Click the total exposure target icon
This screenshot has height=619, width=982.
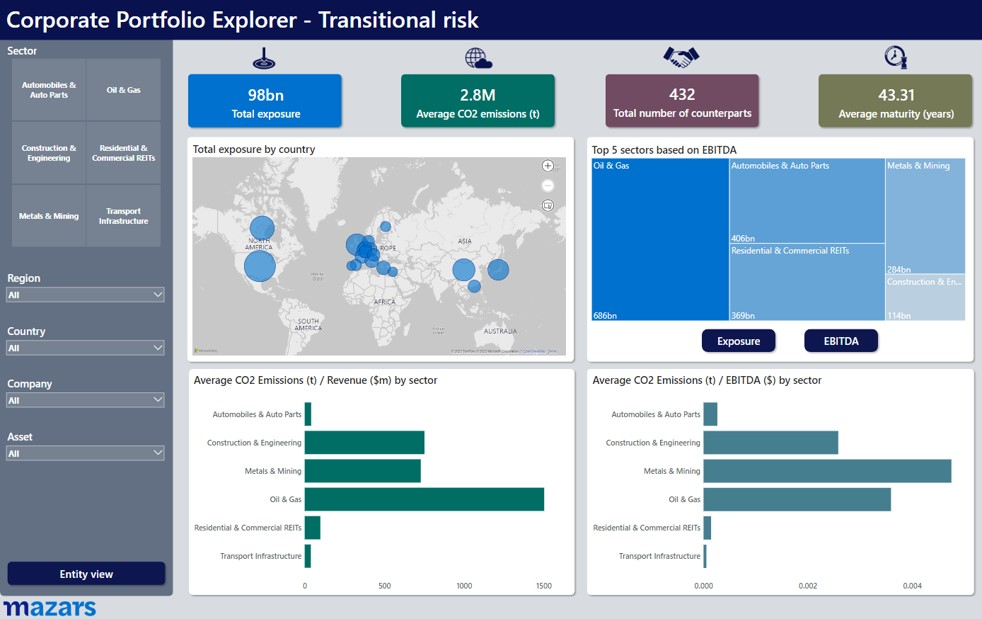[x=264, y=59]
